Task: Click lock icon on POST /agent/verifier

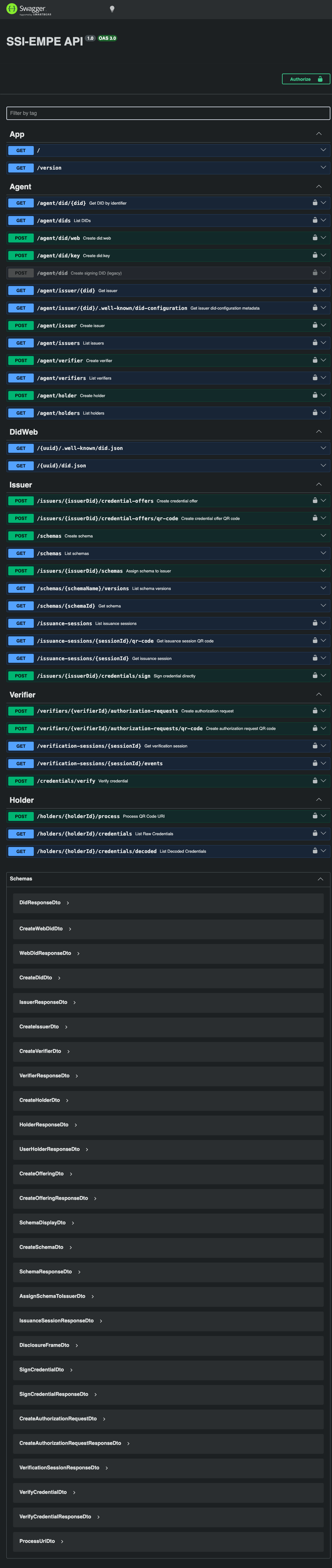Action: coord(315,360)
